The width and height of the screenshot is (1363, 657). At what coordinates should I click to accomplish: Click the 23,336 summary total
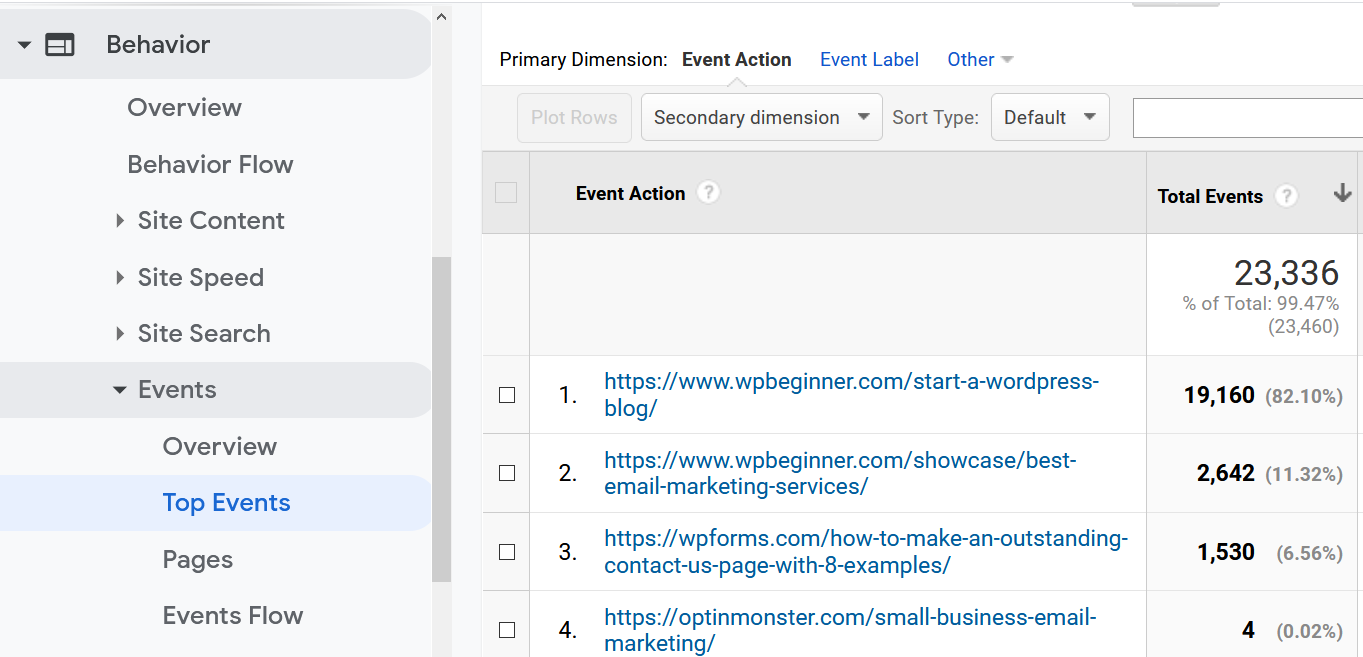point(1286,273)
